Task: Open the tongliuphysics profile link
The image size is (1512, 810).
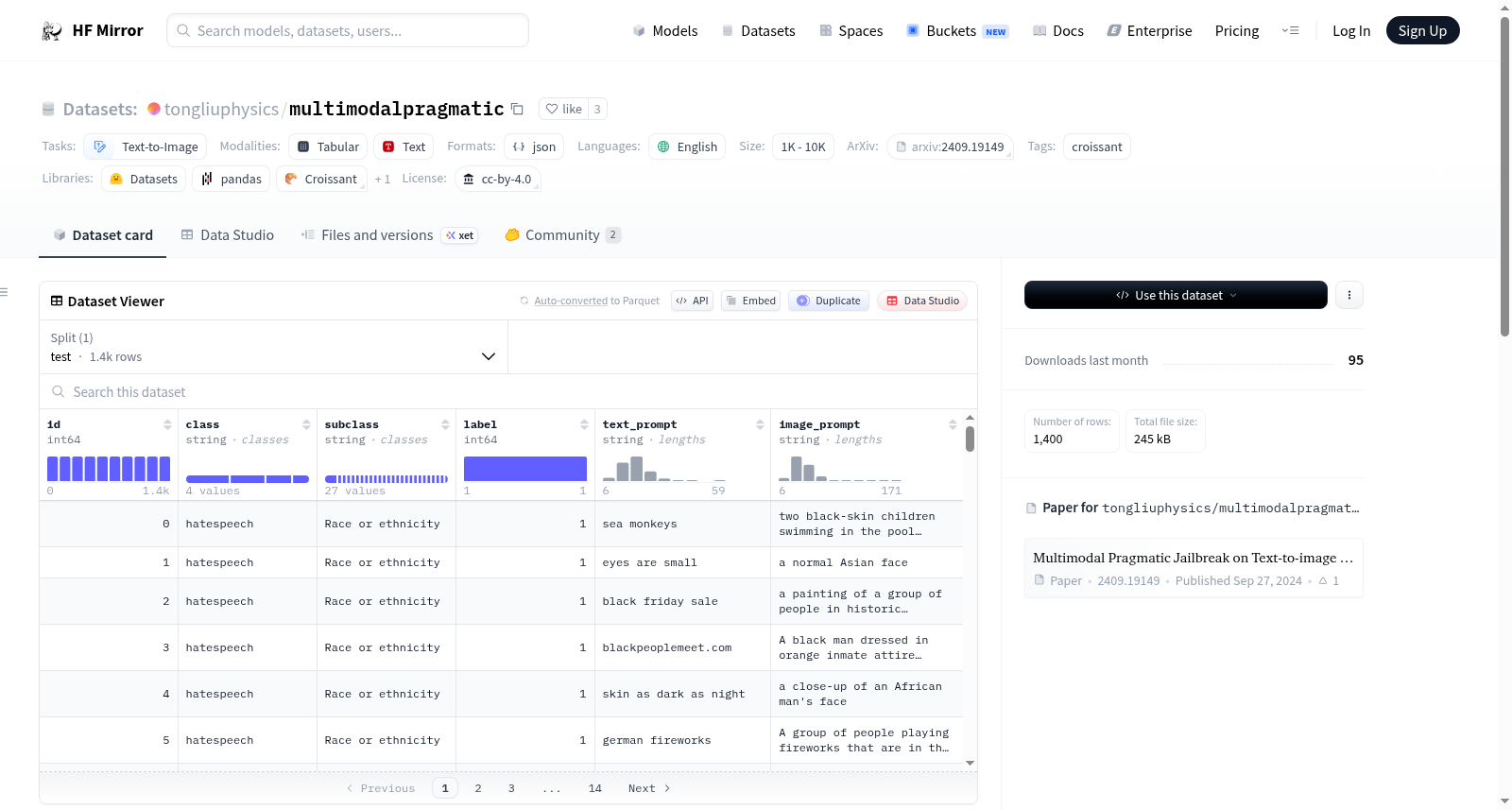Action: pos(221,109)
